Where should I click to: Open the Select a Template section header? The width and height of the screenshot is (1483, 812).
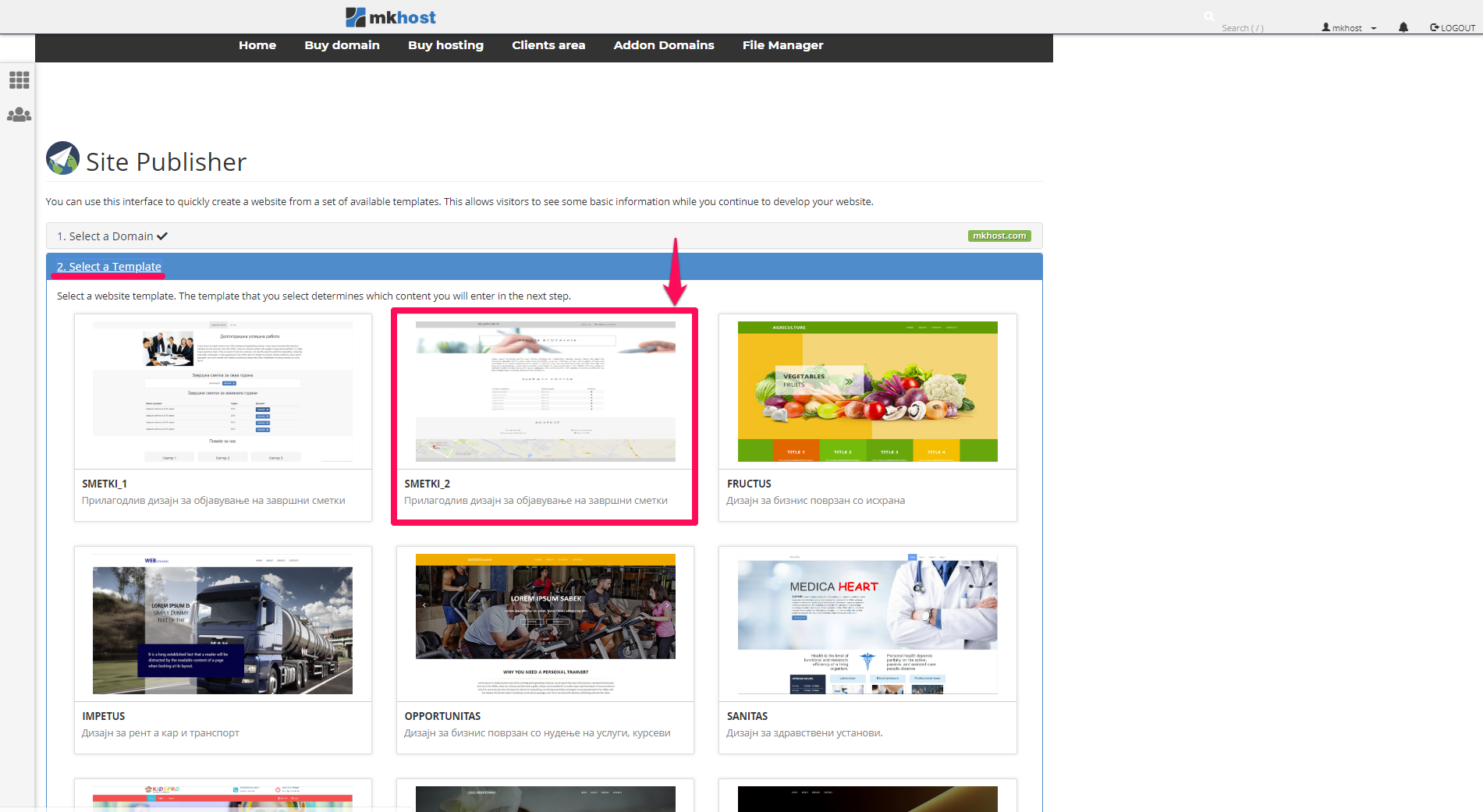pyautogui.click(x=109, y=267)
